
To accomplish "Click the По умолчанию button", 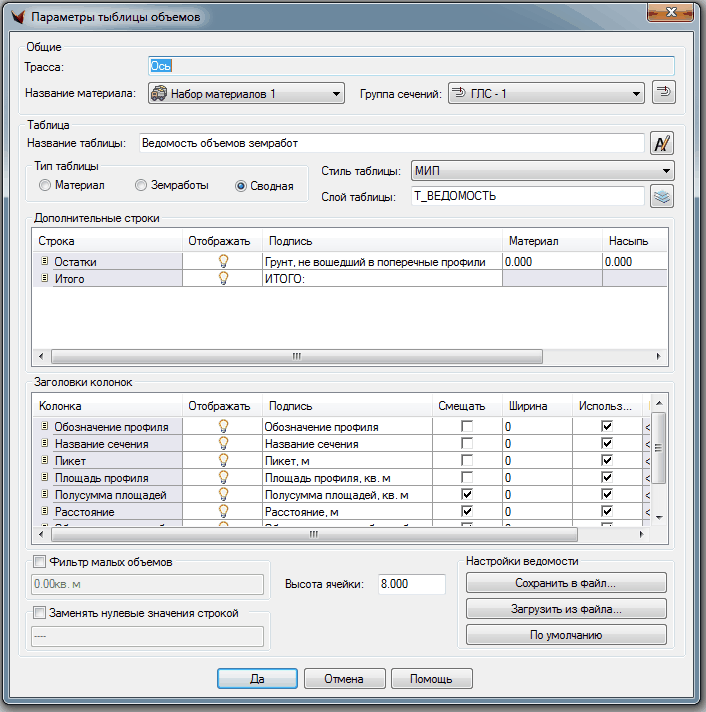I will click(x=565, y=635).
